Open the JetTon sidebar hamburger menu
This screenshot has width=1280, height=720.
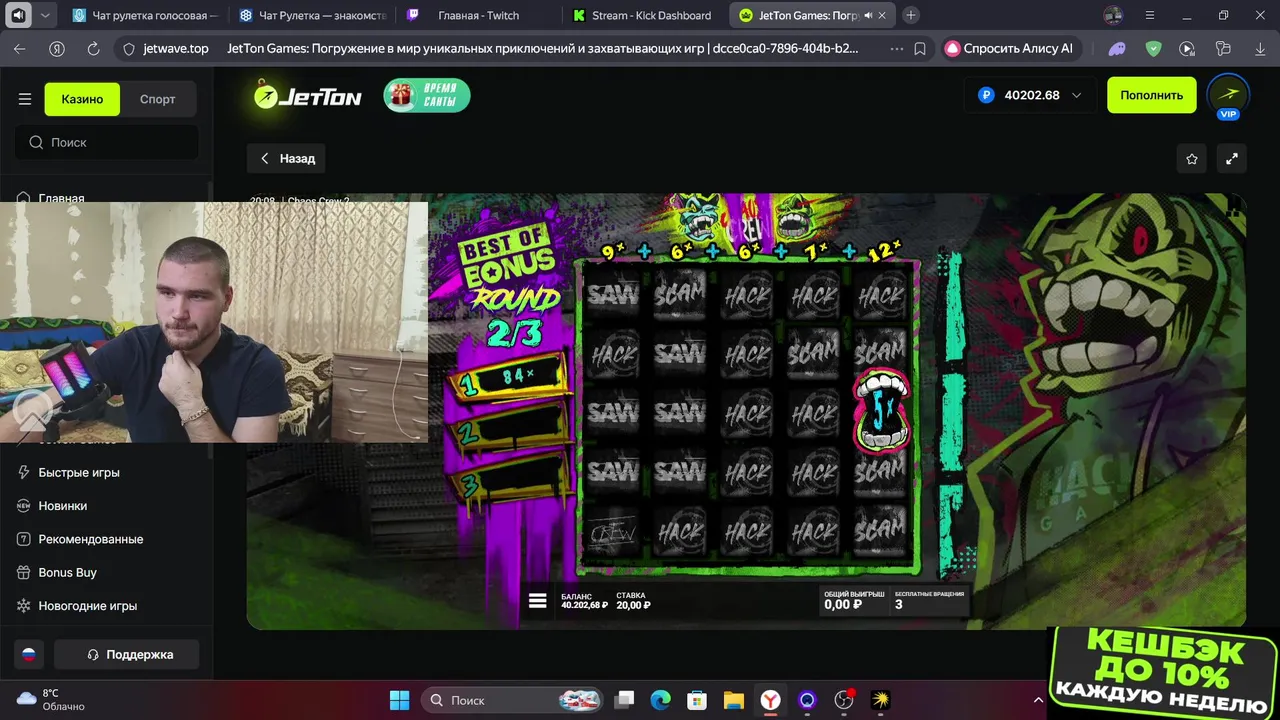click(x=25, y=99)
